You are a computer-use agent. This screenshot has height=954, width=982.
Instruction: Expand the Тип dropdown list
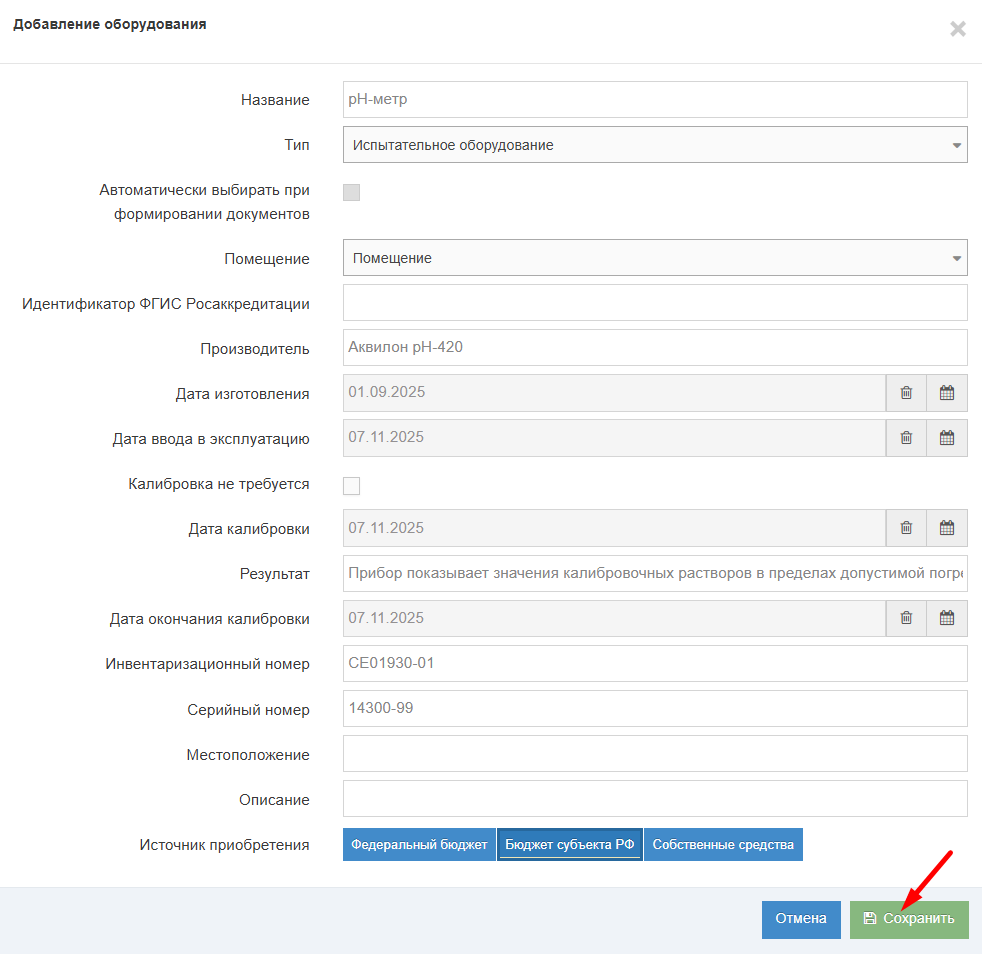pos(655,145)
